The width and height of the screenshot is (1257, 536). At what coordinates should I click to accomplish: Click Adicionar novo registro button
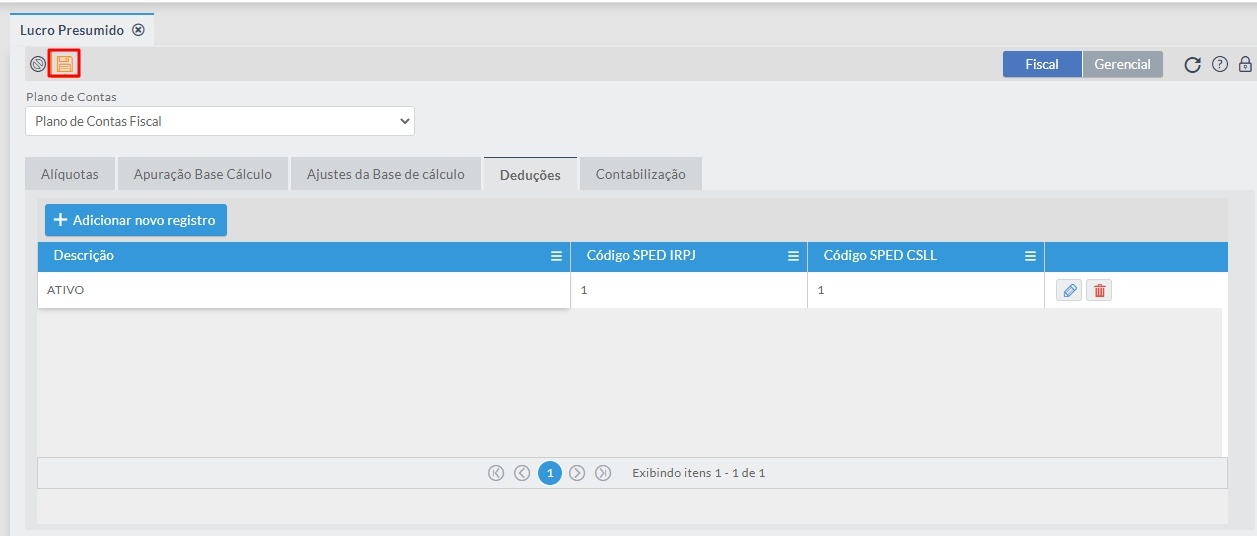click(x=136, y=220)
